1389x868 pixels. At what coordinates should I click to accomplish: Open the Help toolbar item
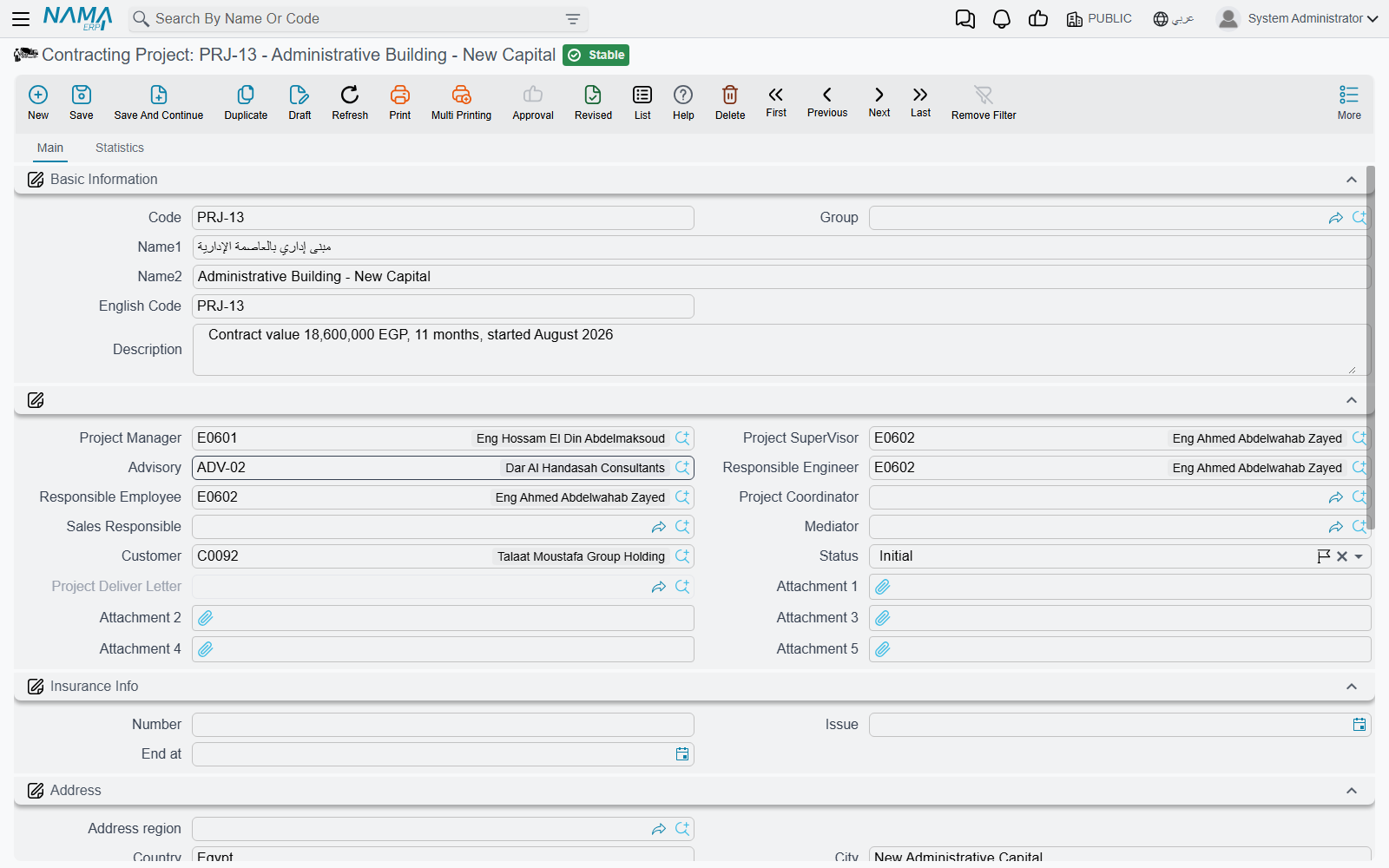pyautogui.click(x=683, y=102)
